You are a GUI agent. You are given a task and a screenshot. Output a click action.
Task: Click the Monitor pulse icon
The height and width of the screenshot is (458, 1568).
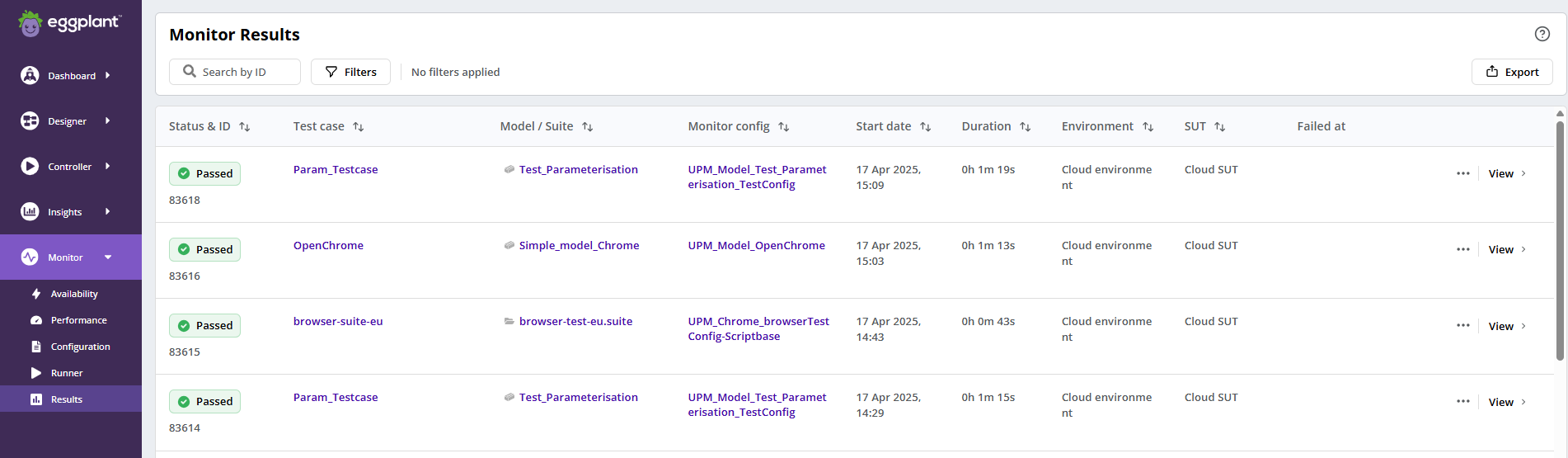(x=30, y=257)
